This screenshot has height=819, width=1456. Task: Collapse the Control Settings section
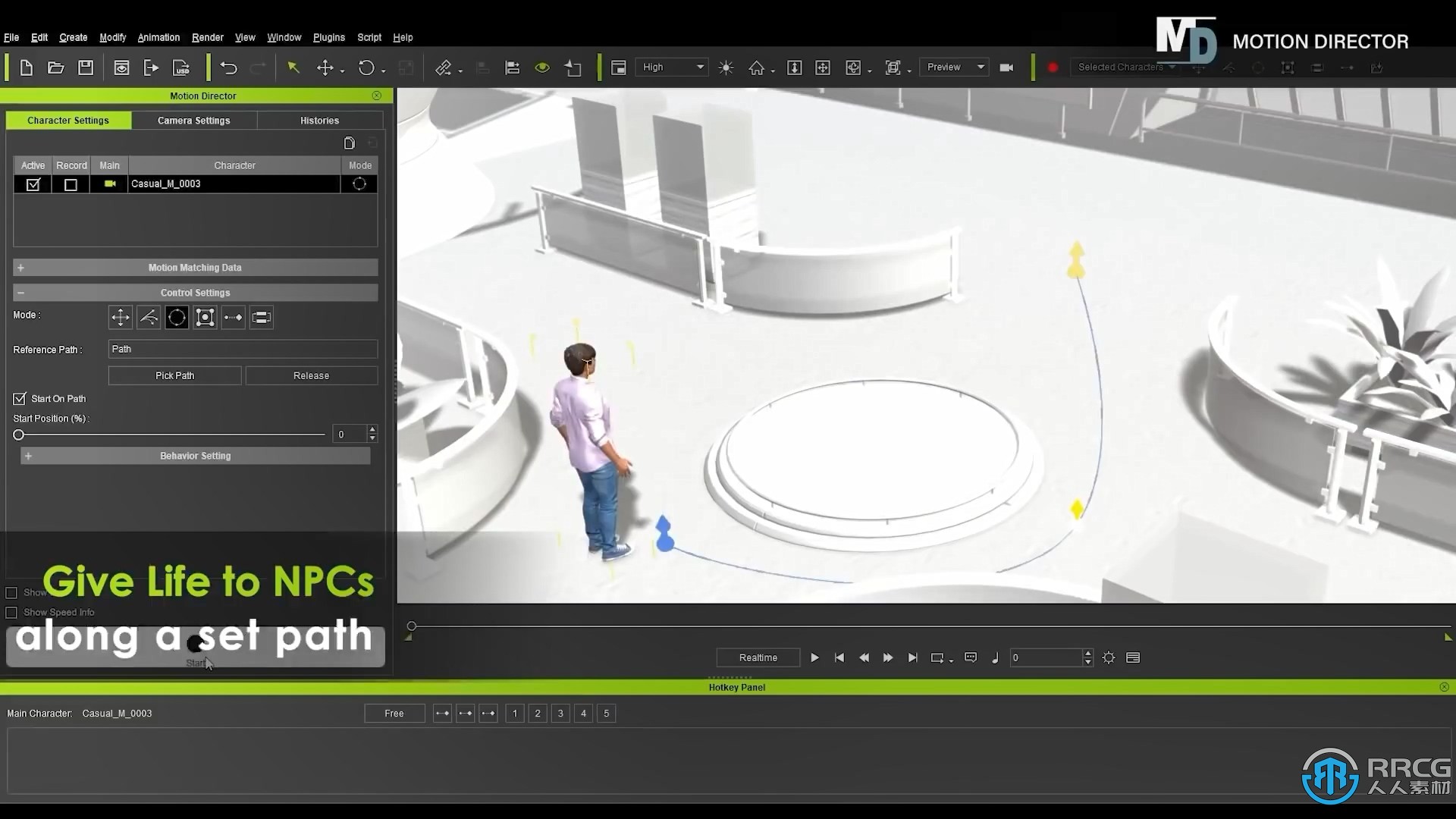[x=196, y=293]
